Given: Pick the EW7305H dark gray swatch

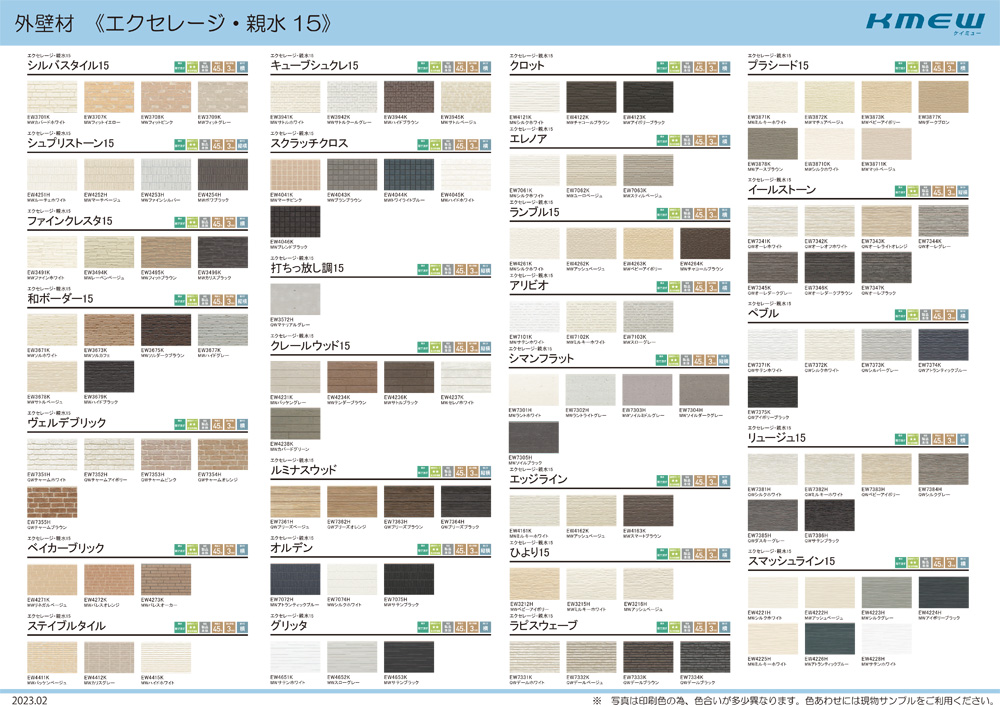Looking at the screenshot, I should click(534, 437).
